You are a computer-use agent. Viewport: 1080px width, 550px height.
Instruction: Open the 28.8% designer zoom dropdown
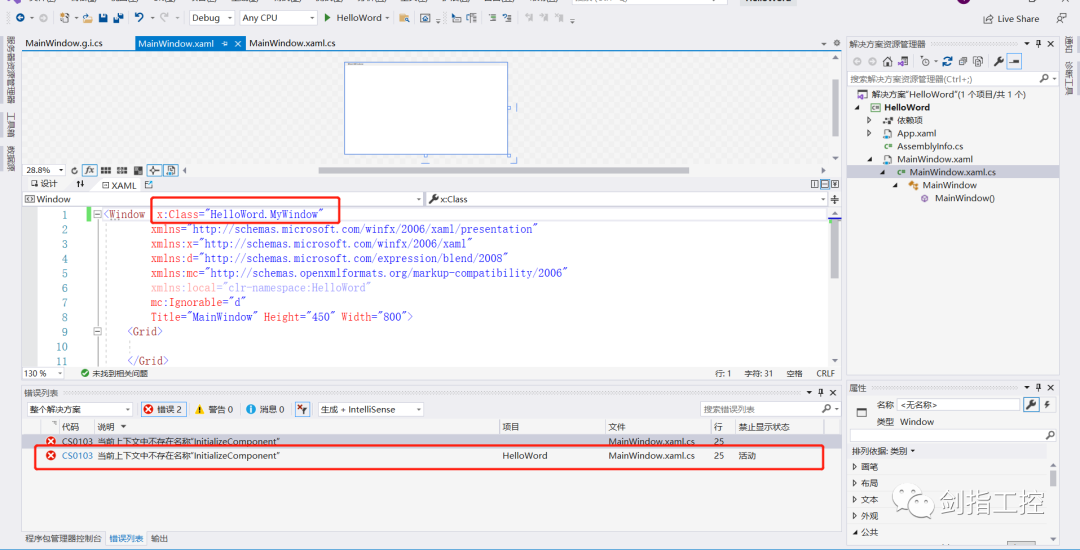44,169
